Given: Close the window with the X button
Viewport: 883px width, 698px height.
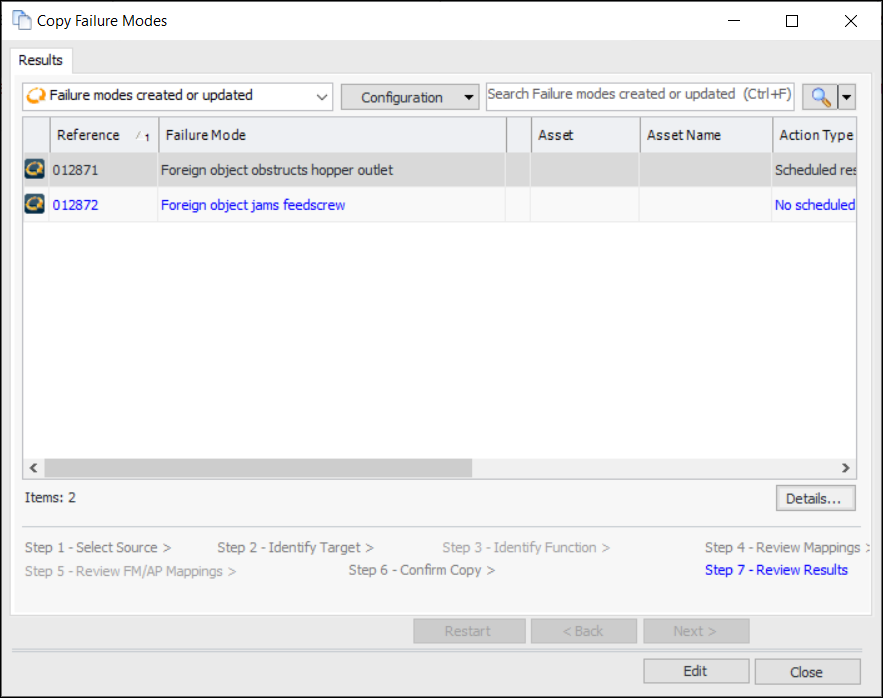Looking at the screenshot, I should (x=851, y=21).
